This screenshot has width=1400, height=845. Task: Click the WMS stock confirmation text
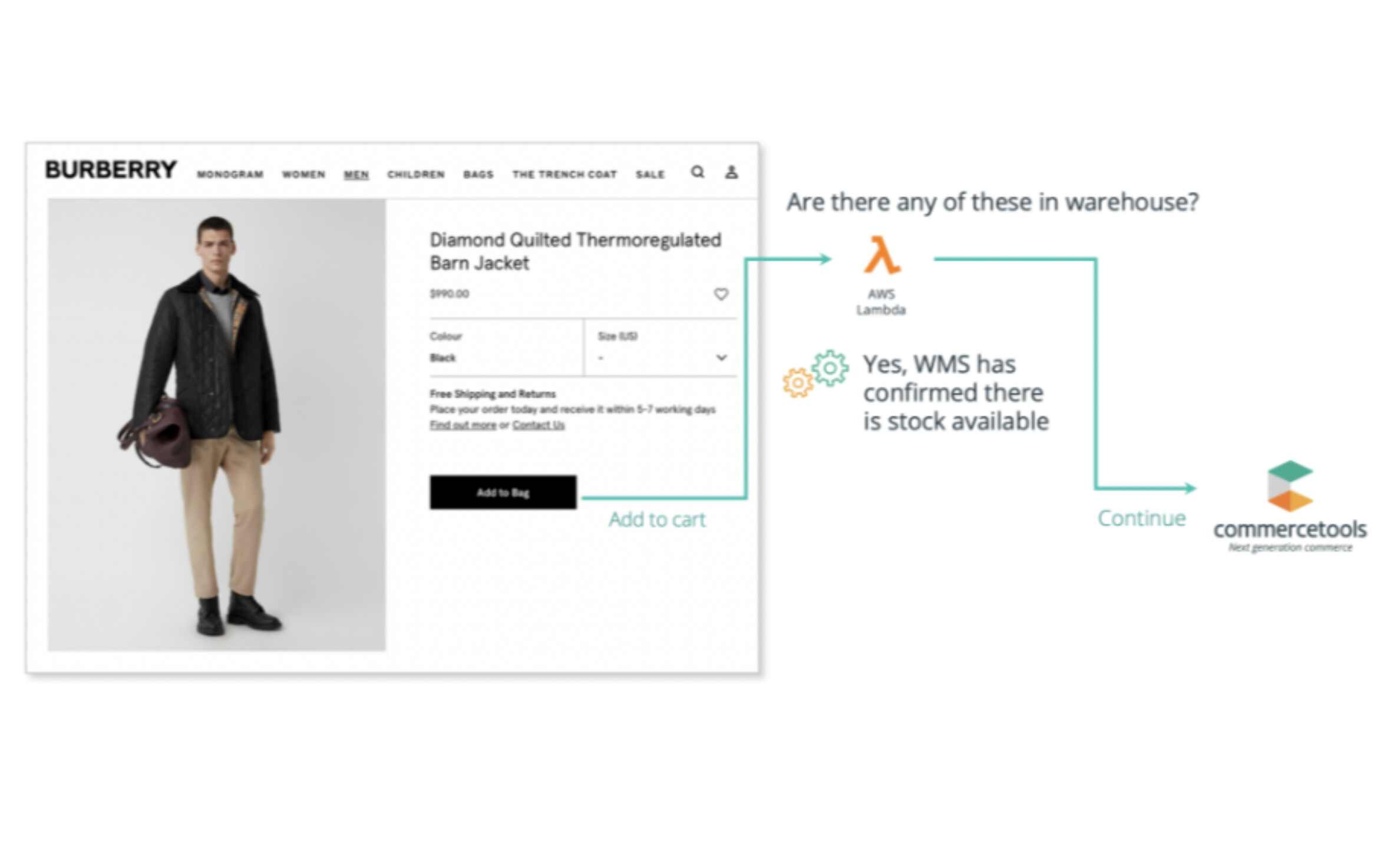(956, 392)
